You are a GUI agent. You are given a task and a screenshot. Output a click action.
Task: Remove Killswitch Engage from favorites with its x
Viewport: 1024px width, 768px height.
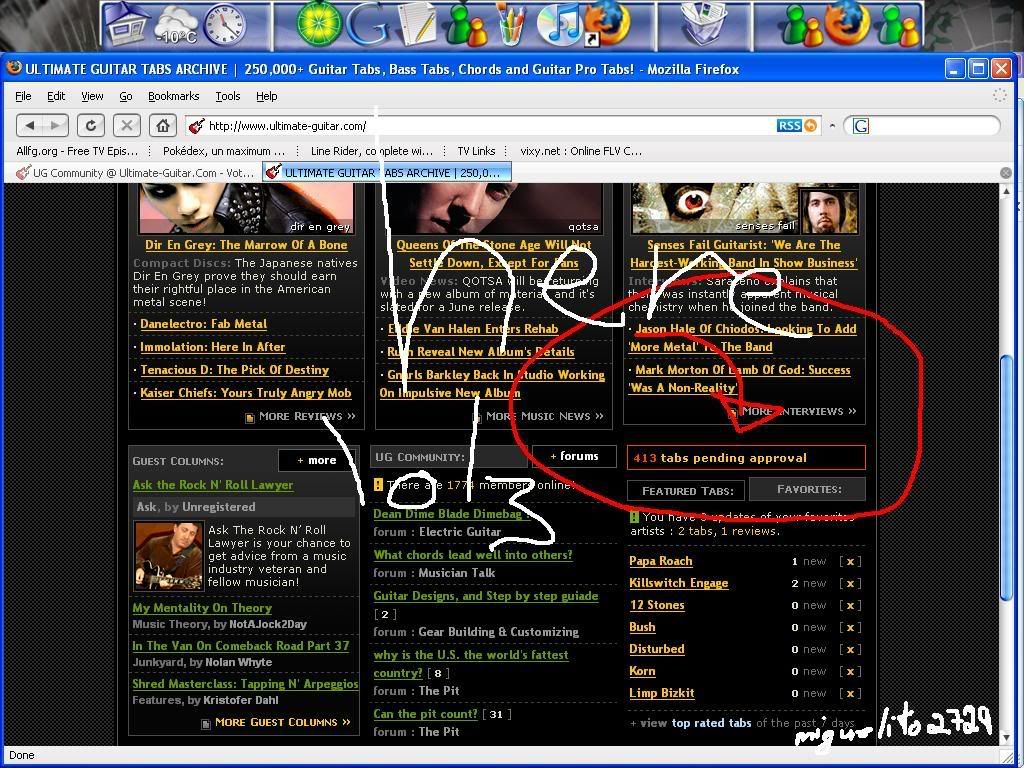[x=850, y=584]
